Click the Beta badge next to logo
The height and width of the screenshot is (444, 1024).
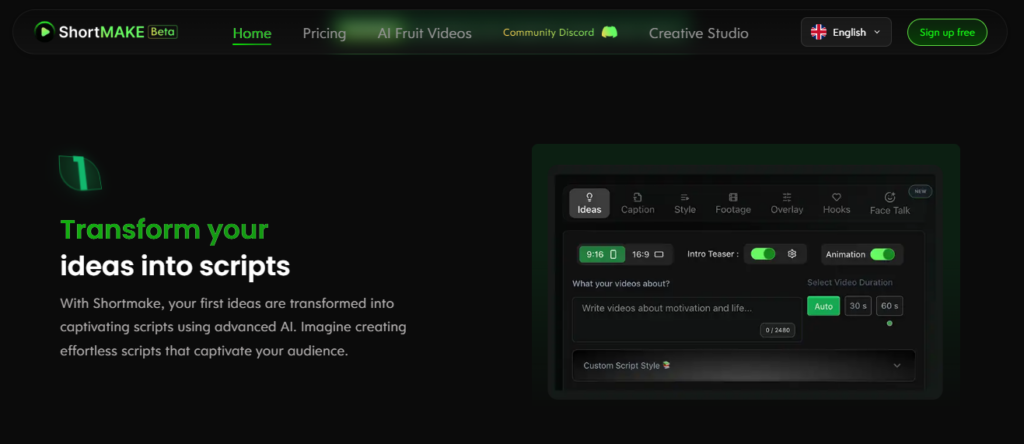163,31
